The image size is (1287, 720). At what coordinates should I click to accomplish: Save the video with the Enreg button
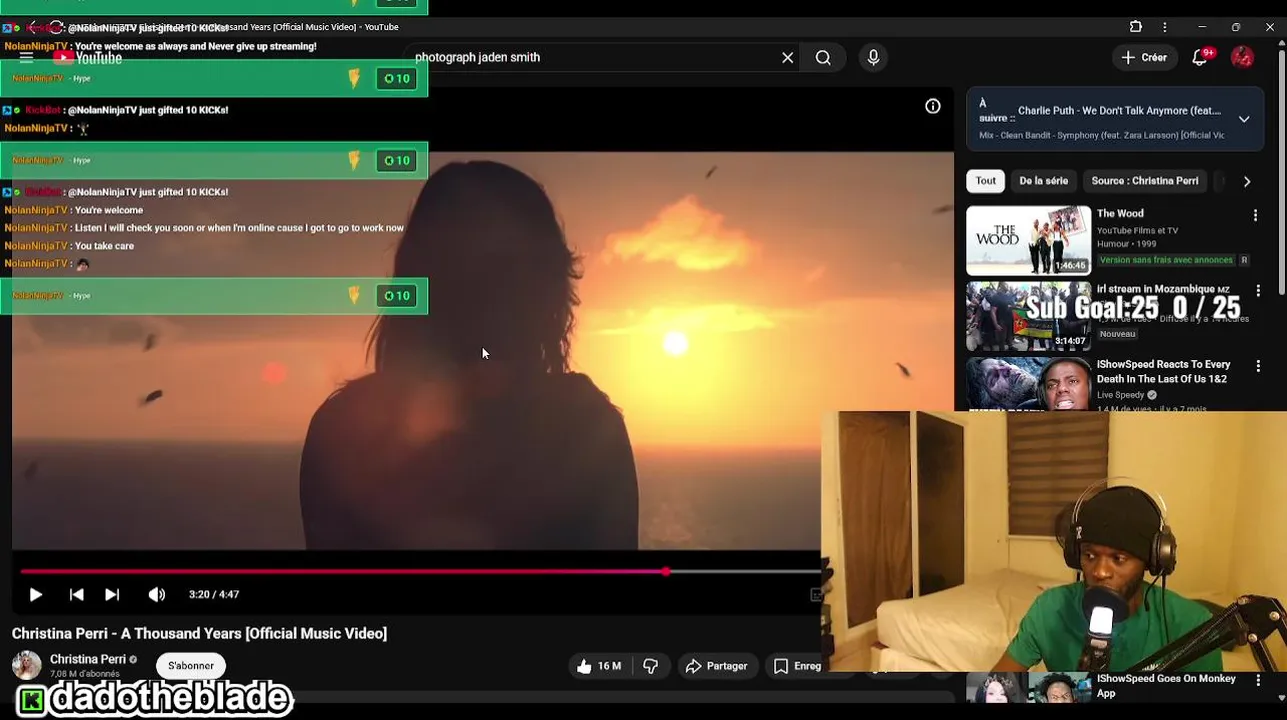(x=796, y=666)
